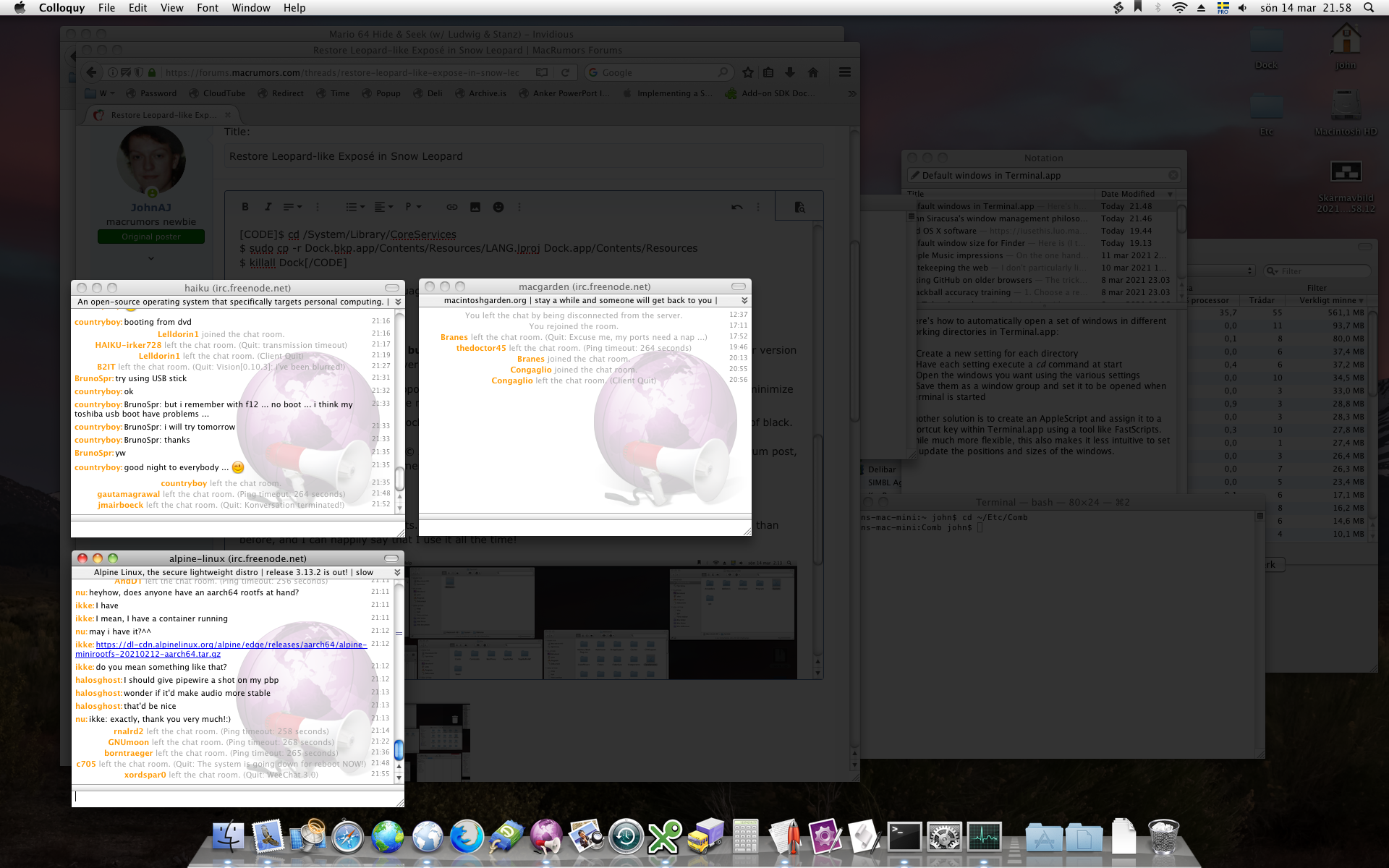
Task: Click the blue alpine-linux chat scrollbar thumb
Action: click(x=399, y=750)
